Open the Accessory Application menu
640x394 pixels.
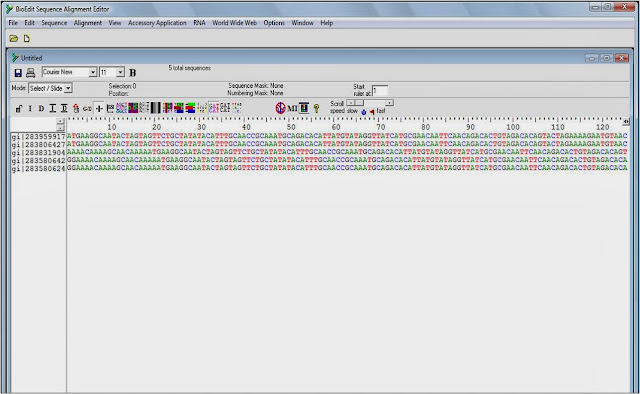tap(157, 23)
